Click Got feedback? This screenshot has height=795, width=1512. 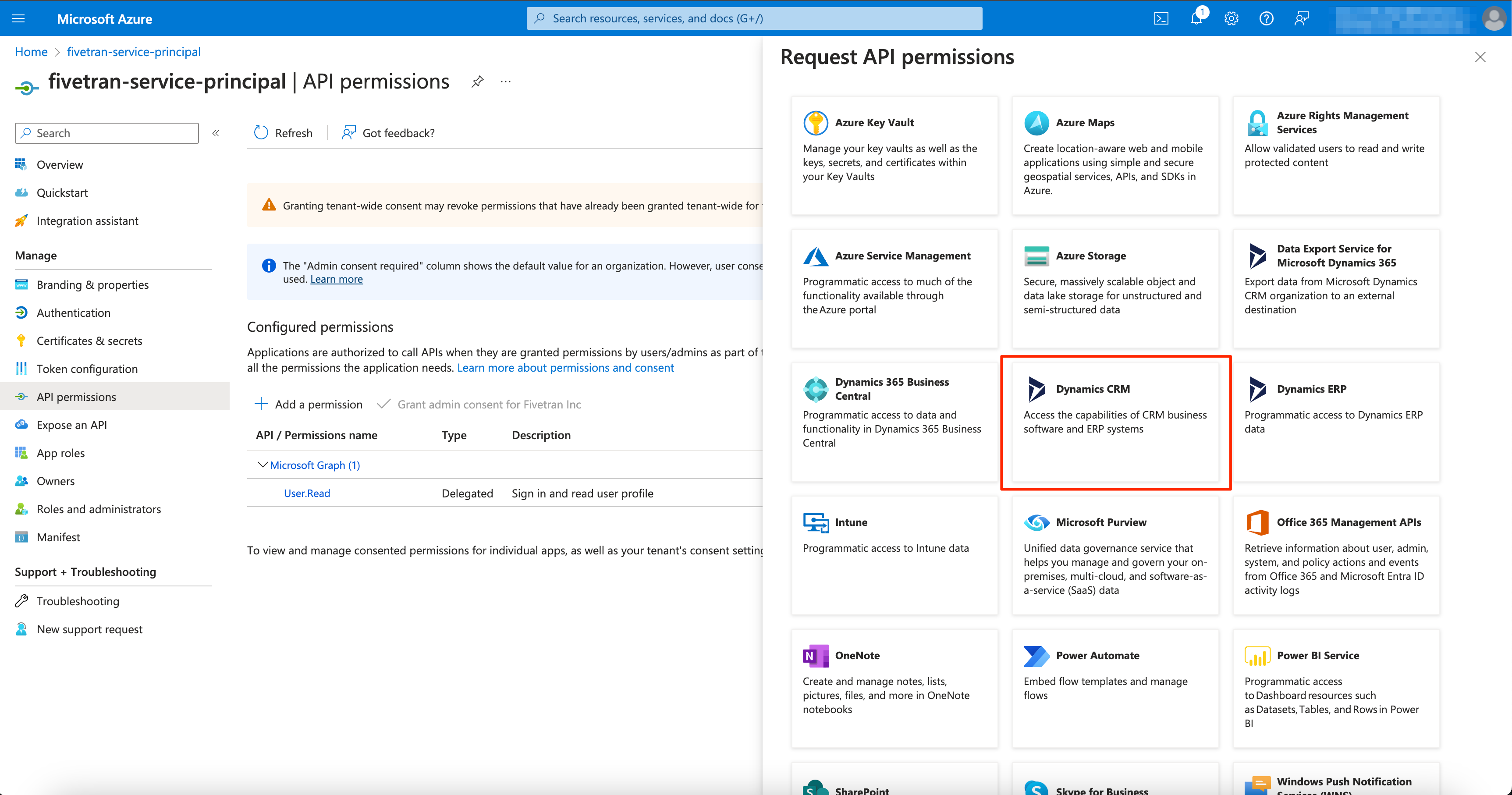pos(389,133)
